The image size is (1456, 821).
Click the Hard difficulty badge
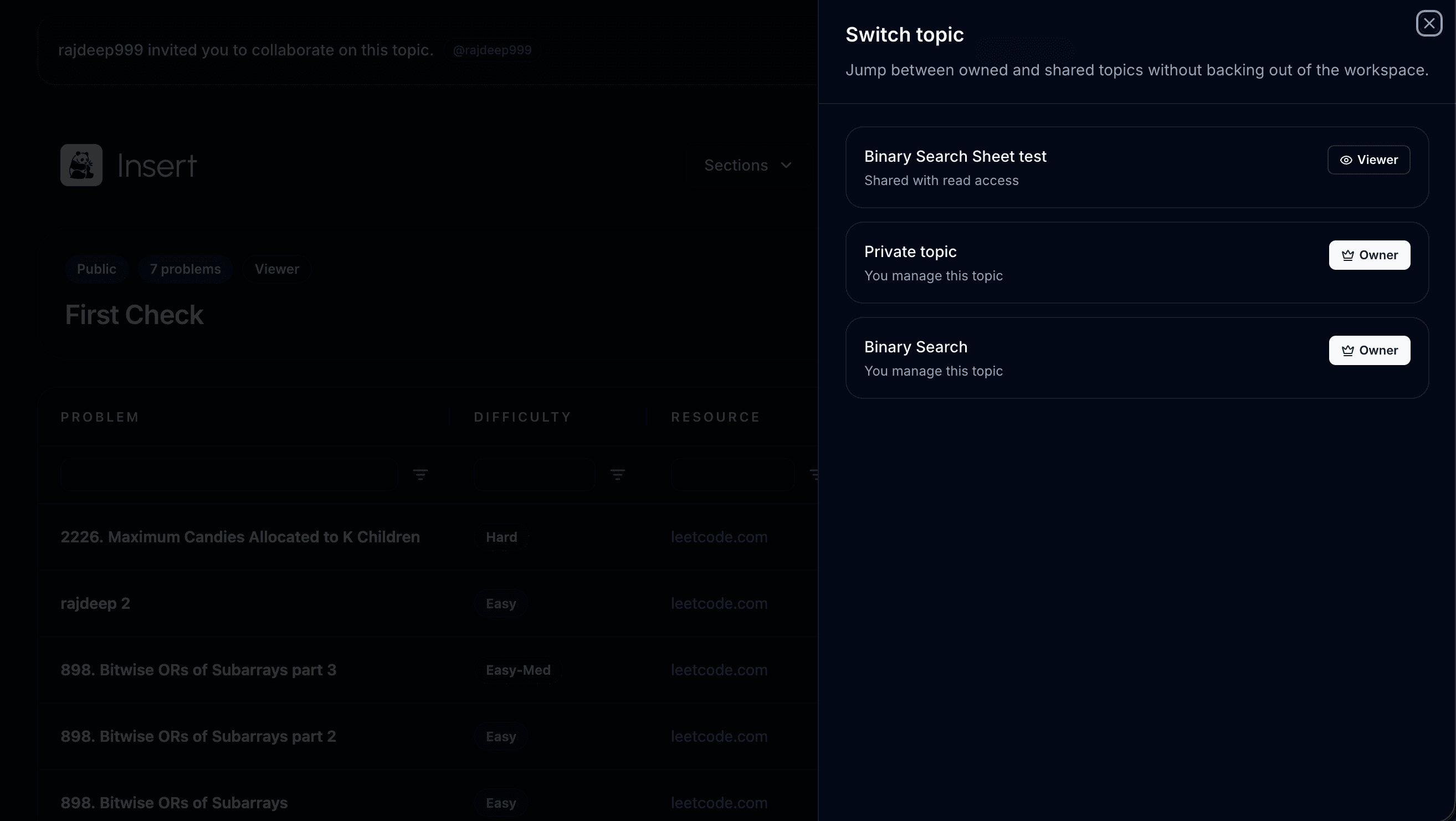501,537
